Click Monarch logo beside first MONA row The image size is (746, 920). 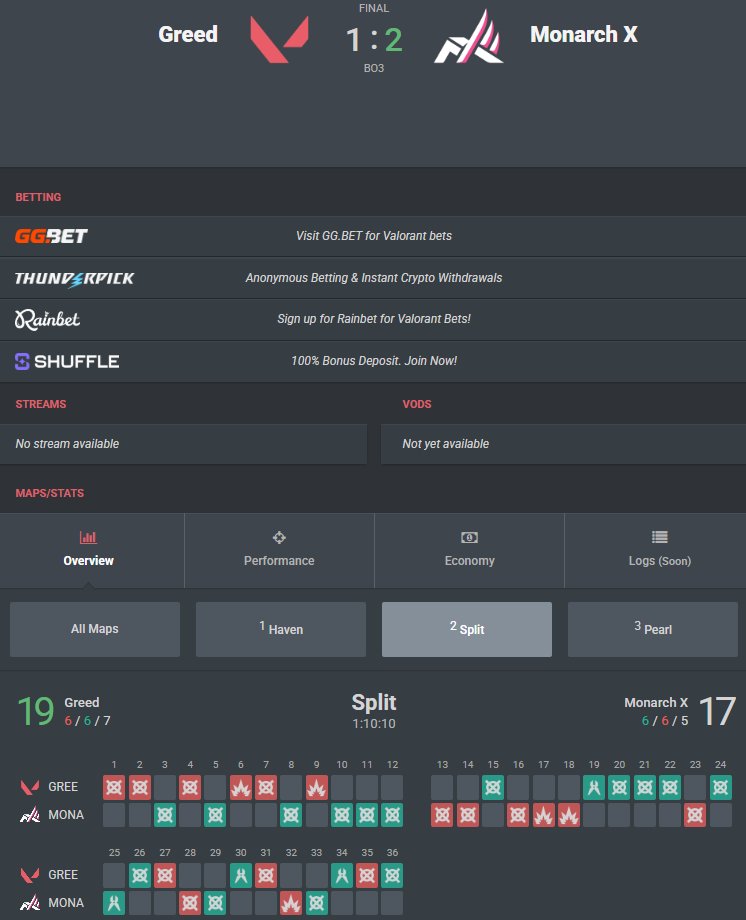(x=30, y=815)
